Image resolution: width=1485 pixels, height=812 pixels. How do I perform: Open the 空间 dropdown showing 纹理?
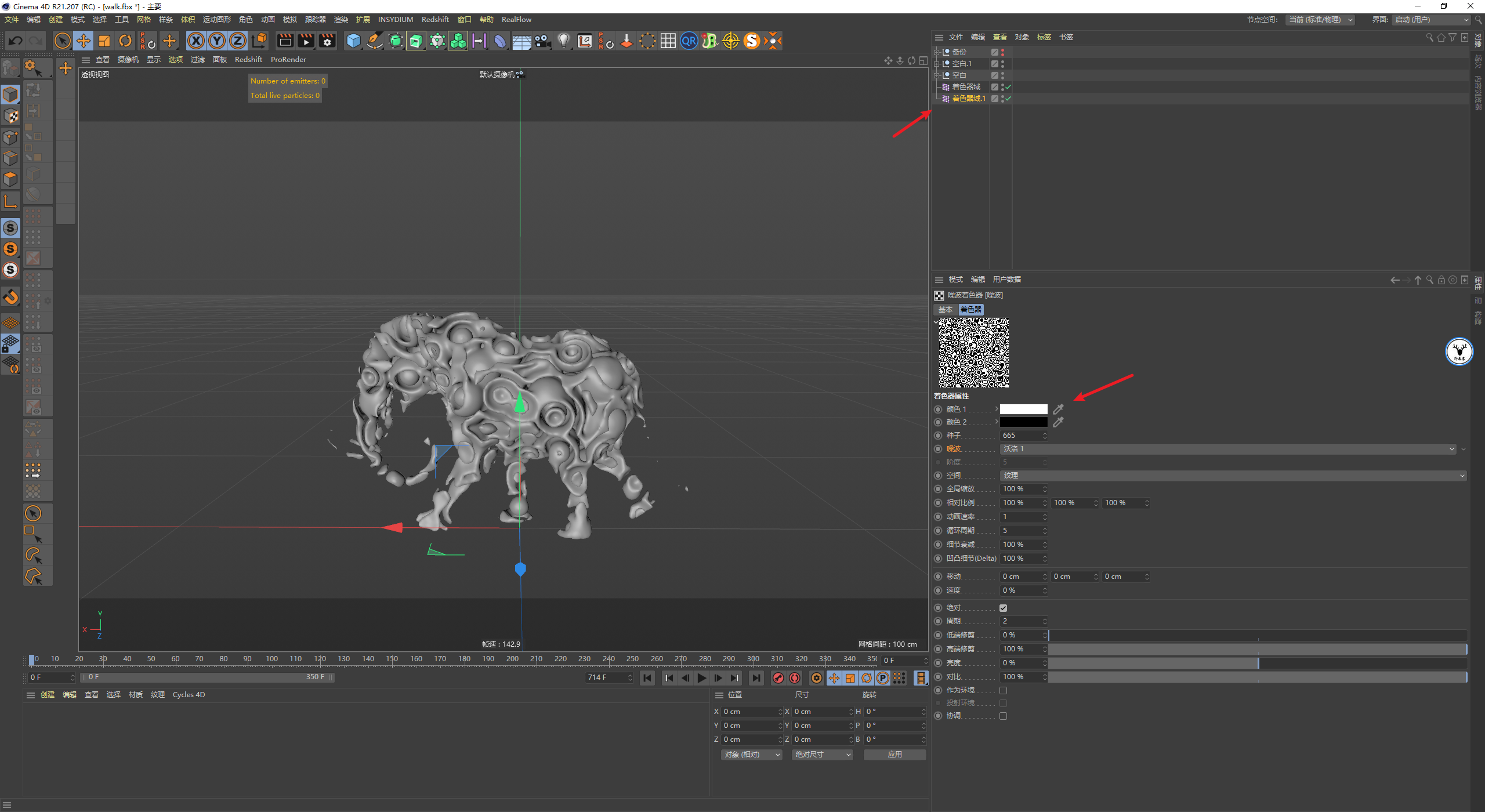click(x=1232, y=476)
